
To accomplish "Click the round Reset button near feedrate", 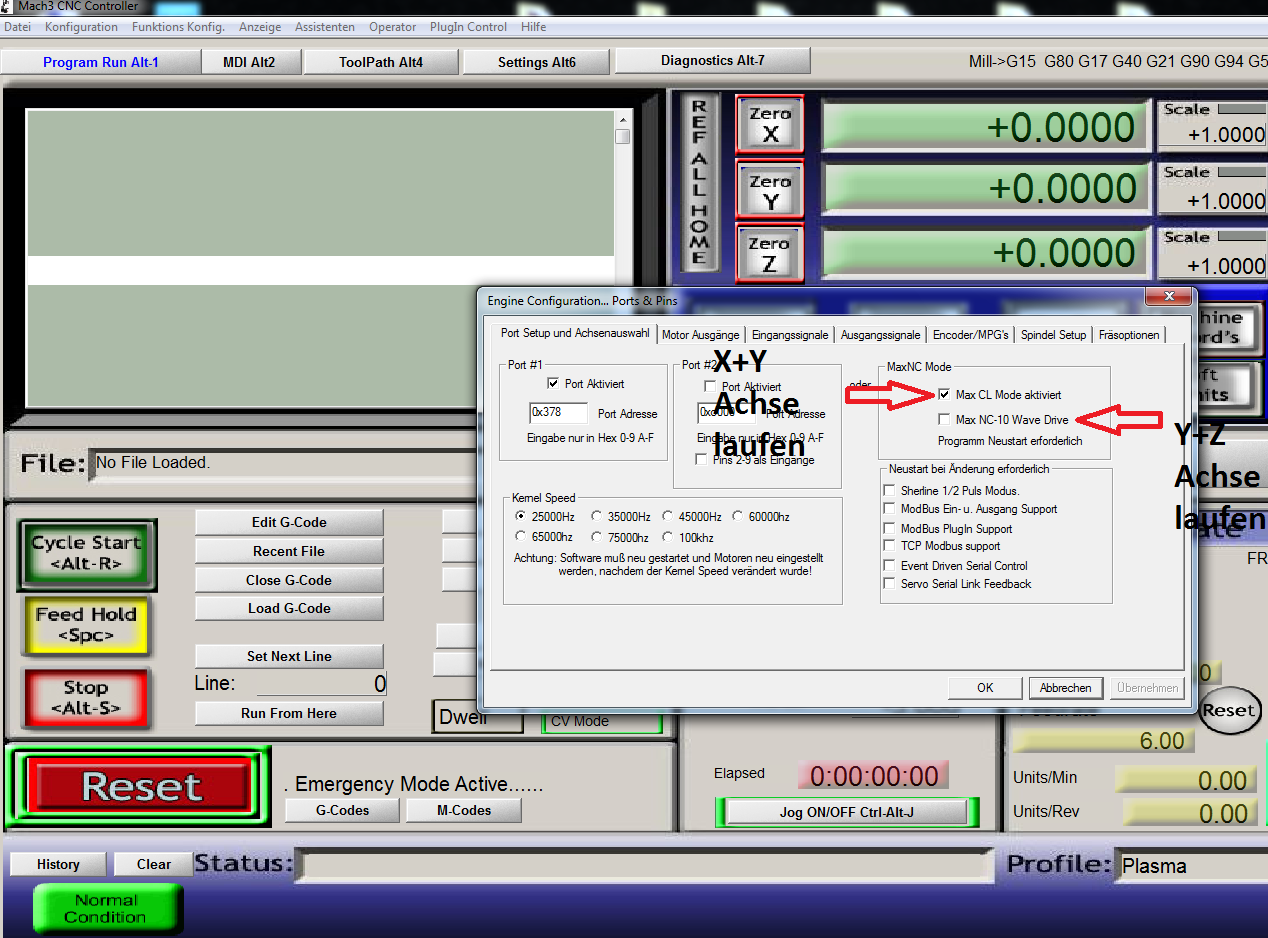I will [1229, 710].
